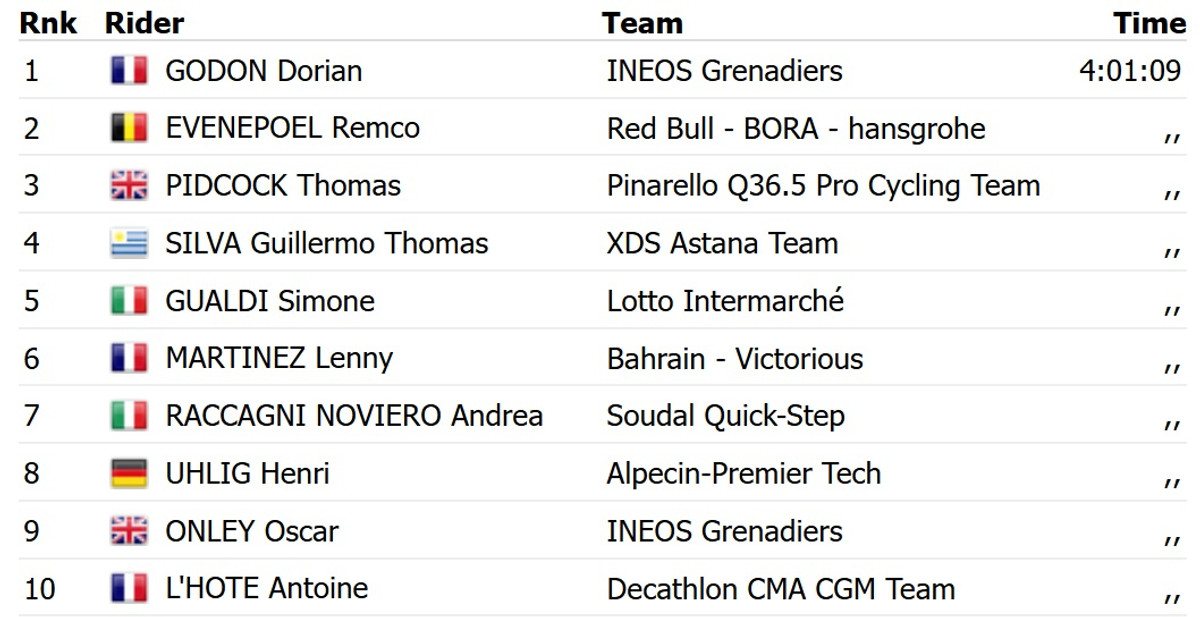The image size is (1200, 617).
Task: Open the INEOS Grenadiers team in row 1
Action: [x=724, y=71]
